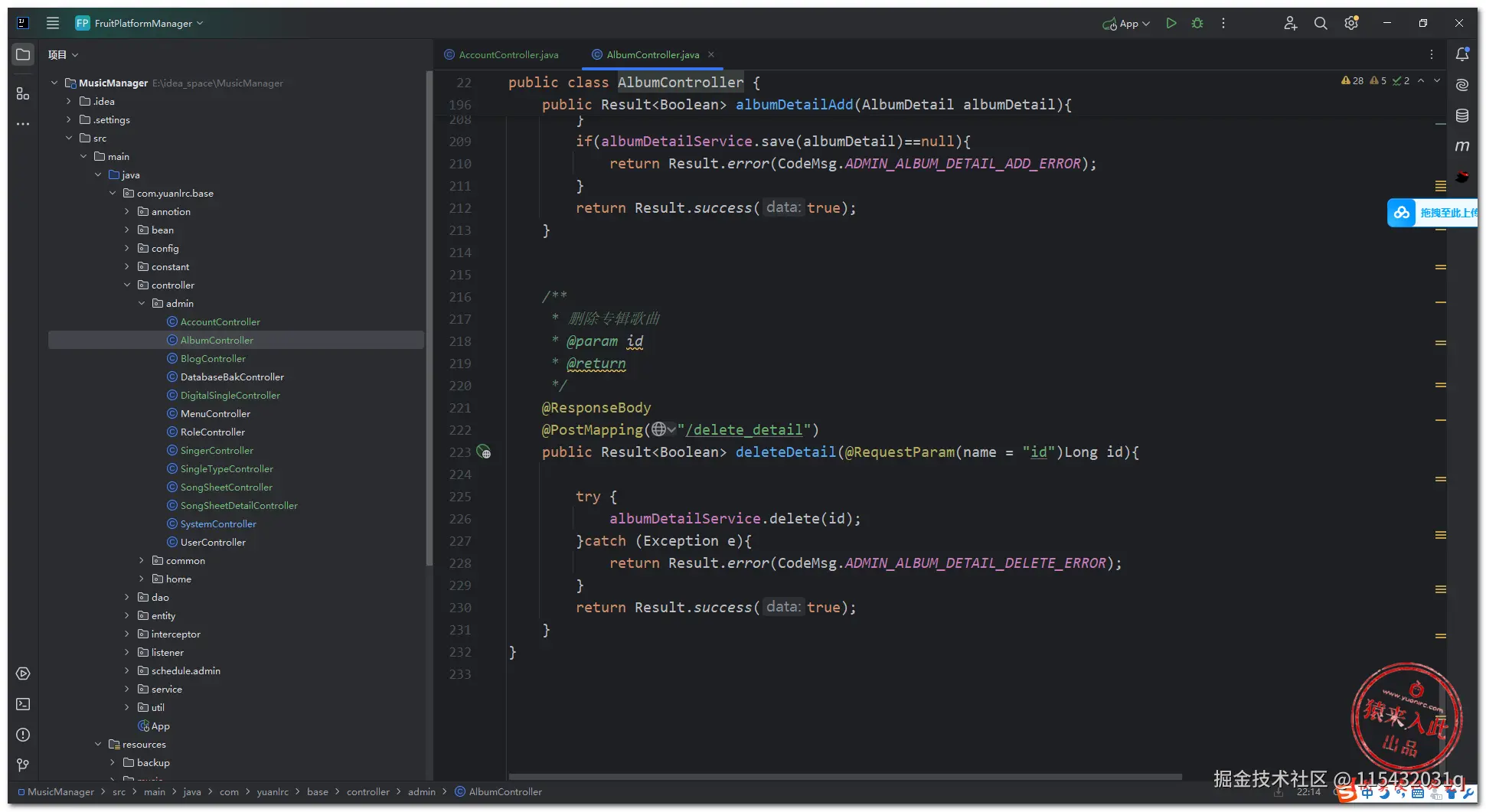Close the AlbumController.java tab
Screen dimensions: 1486x812
(711, 54)
